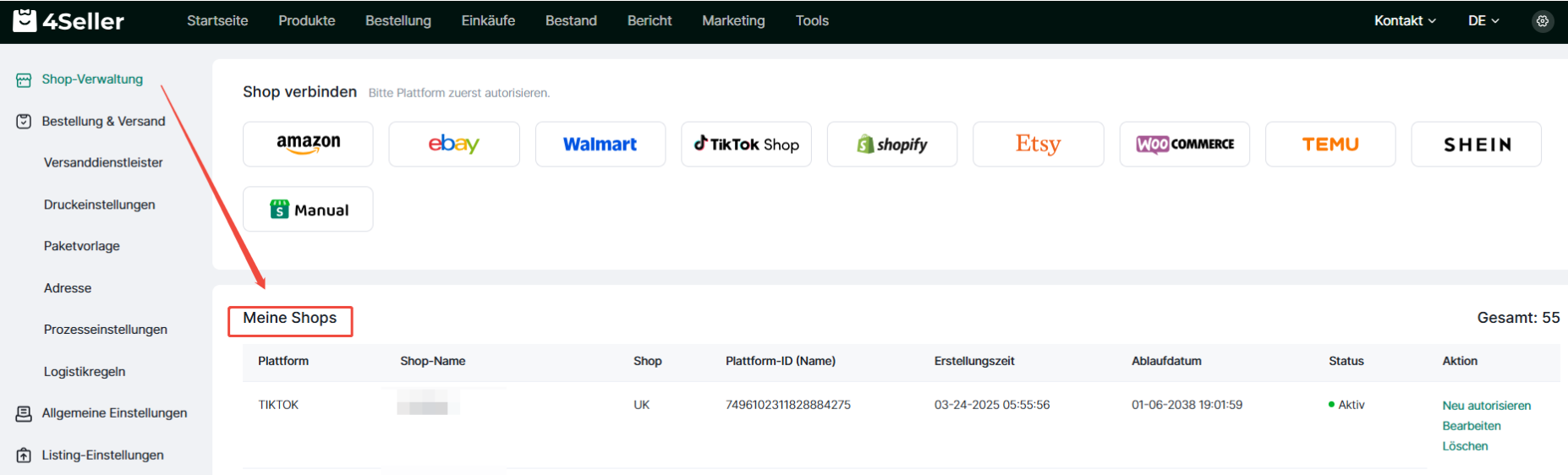Click the Aktiv status indicator
The image size is (1568, 475).
pos(1346,405)
